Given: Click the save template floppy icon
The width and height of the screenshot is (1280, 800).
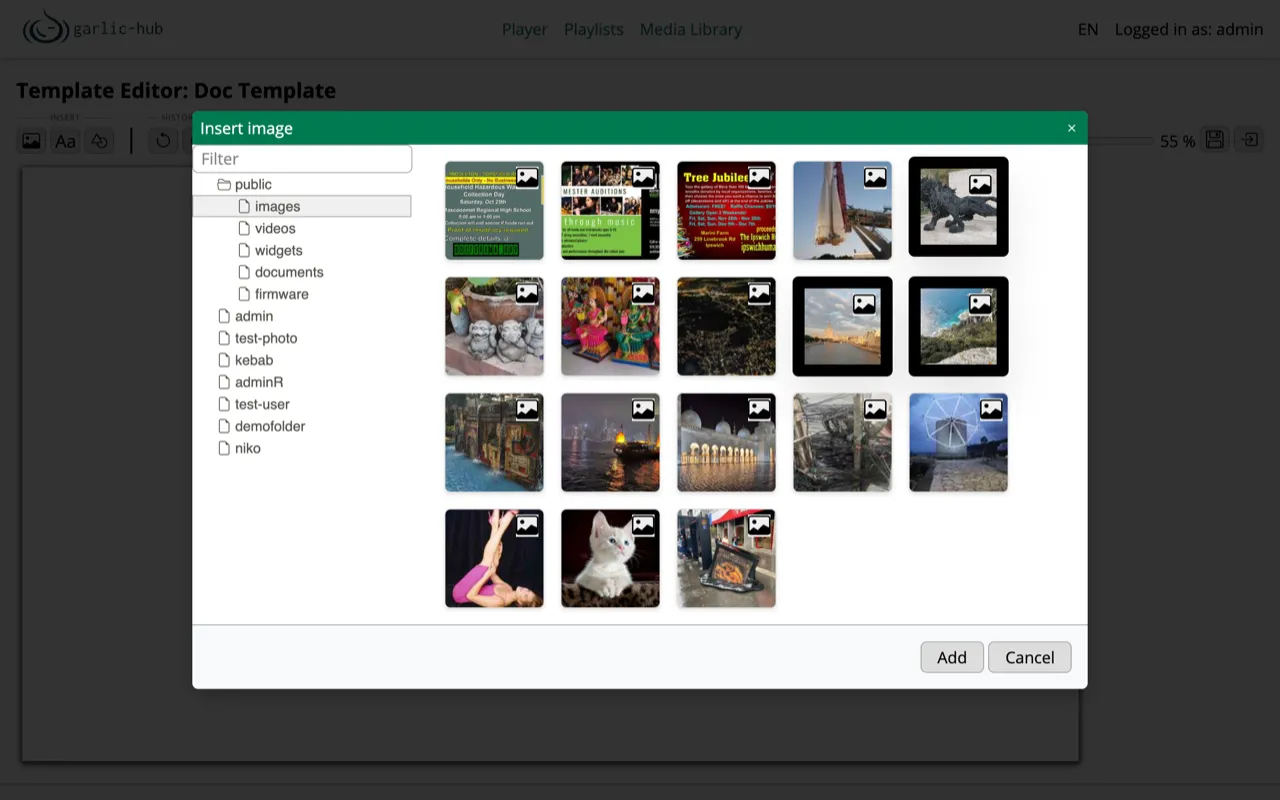Looking at the screenshot, I should pyautogui.click(x=1215, y=140).
